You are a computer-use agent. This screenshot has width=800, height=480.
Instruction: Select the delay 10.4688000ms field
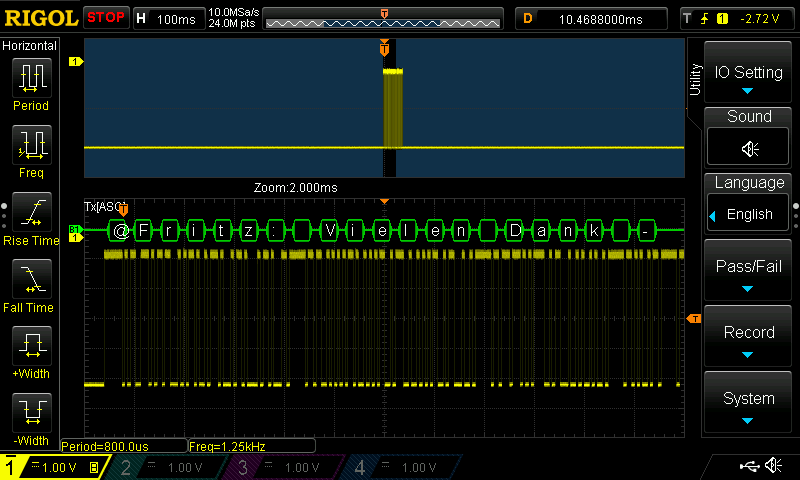click(591, 19)
